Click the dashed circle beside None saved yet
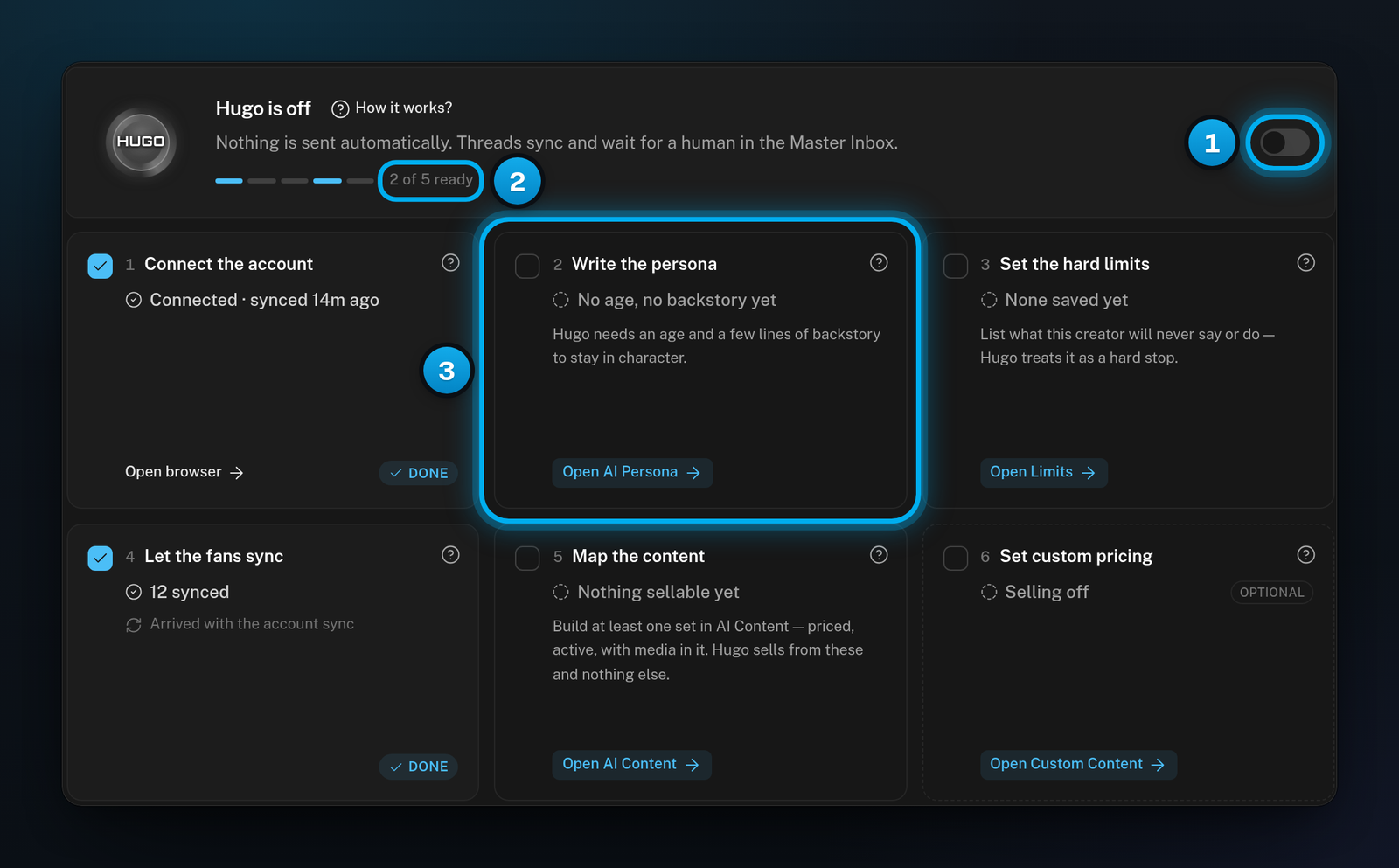Image resolution: width=1399 pixels, height=868 pixels. [989, 300]
